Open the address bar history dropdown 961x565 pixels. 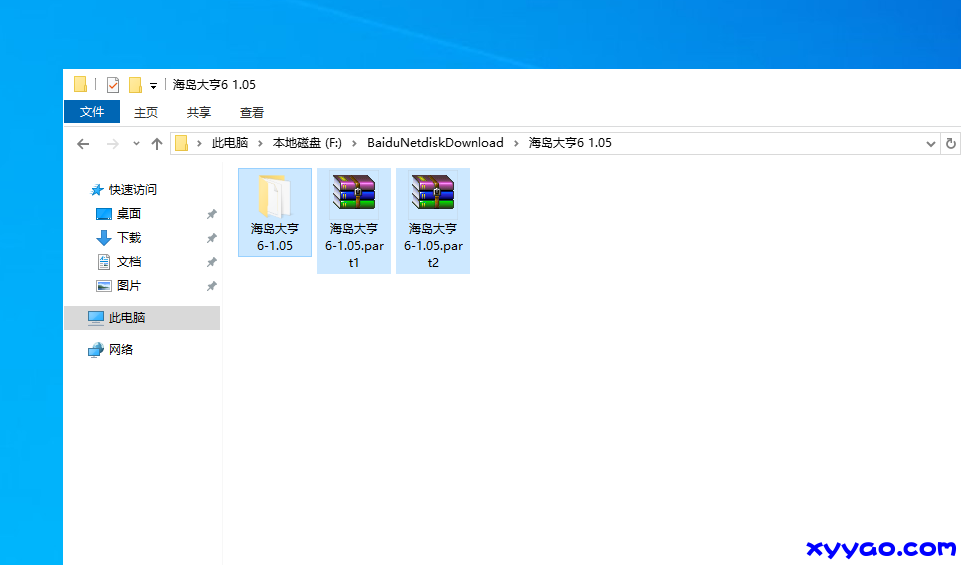tap(930, 144)
